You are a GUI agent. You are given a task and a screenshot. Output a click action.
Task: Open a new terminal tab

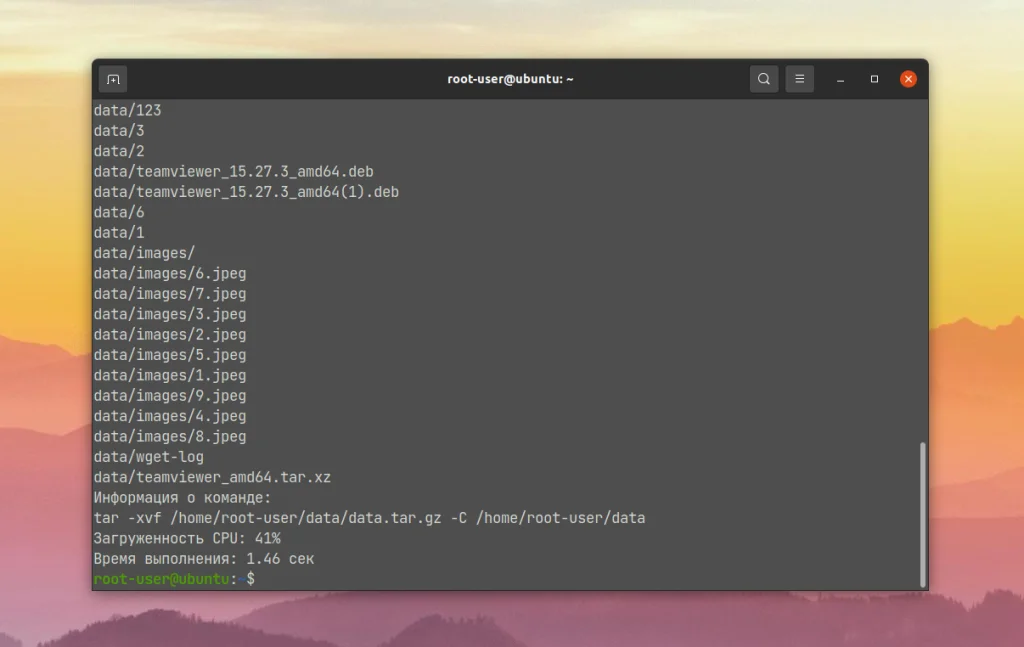[x=112, y=78]
